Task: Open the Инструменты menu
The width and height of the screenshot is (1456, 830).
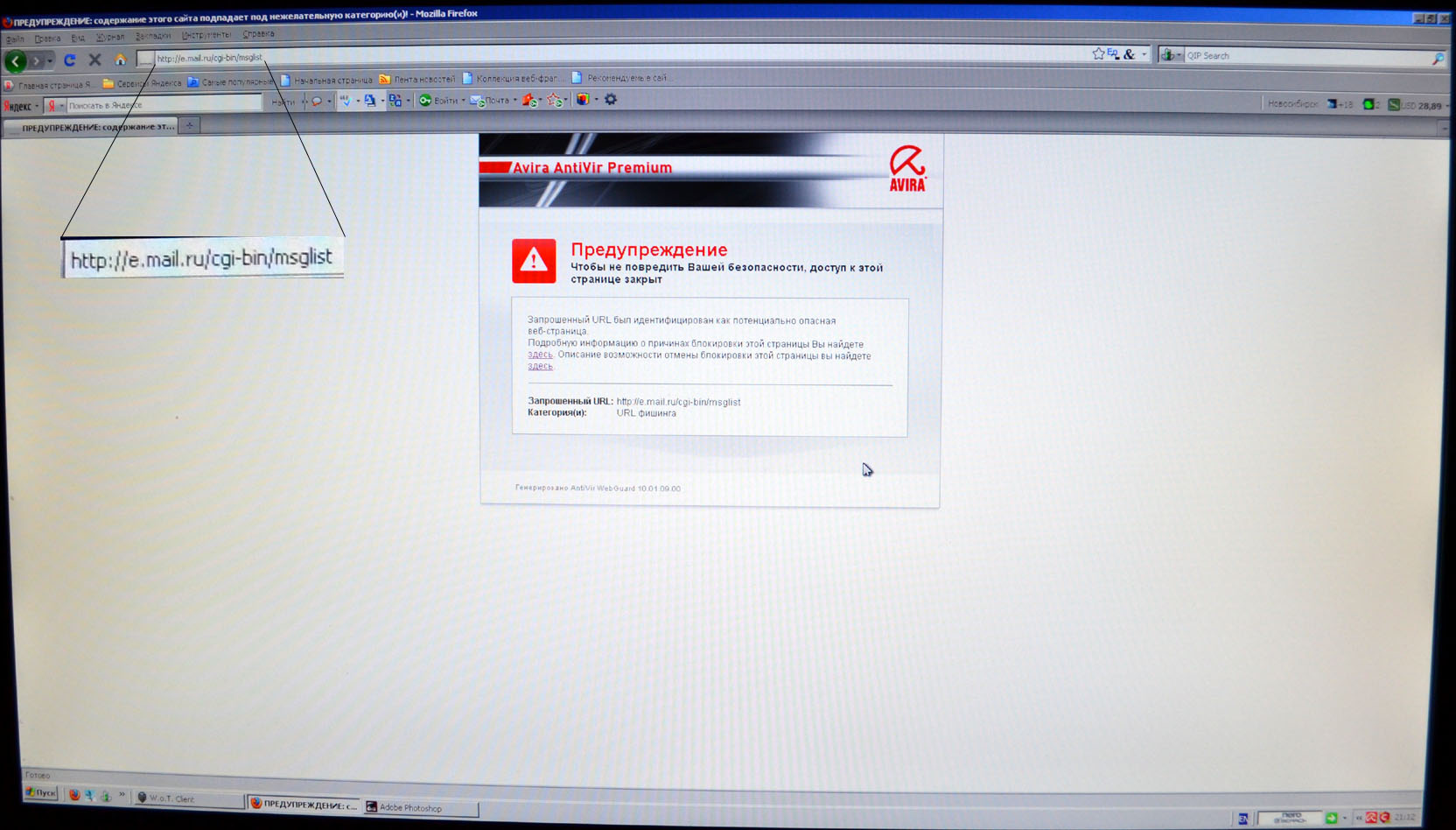Action: [x=206, y=35]
